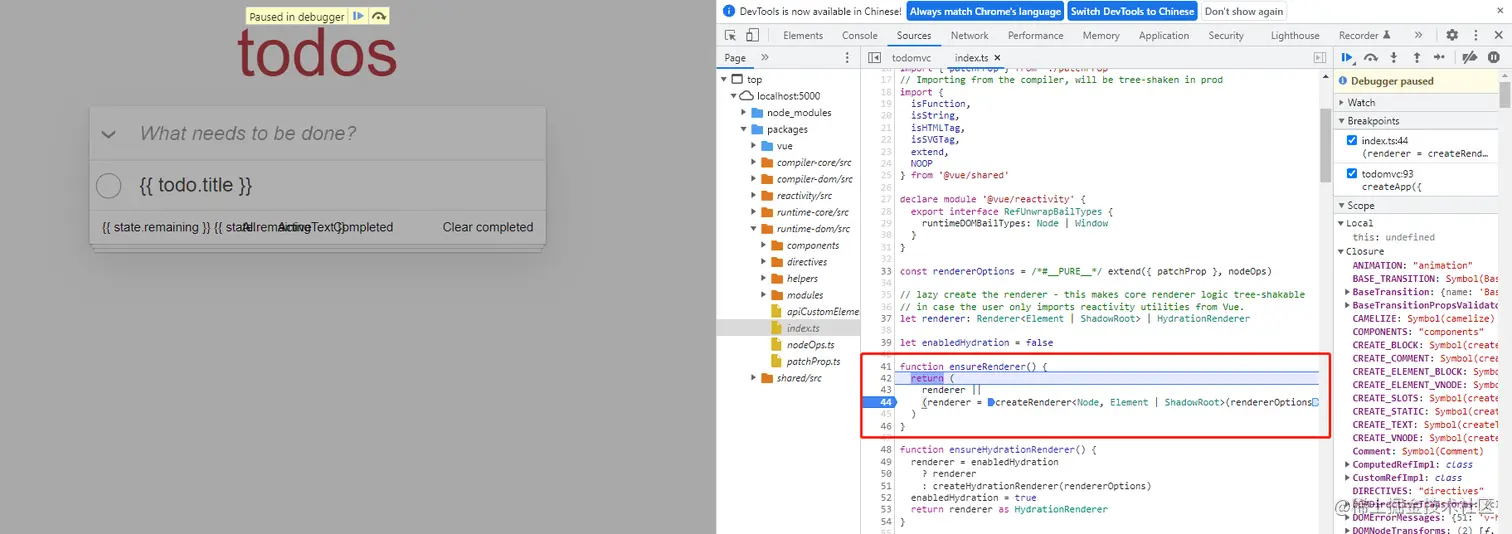The width and height of the screenshot is (1512, 534).
Task: Toggle Pause on exceptions icon
Action: click(x=1493, y=58)
